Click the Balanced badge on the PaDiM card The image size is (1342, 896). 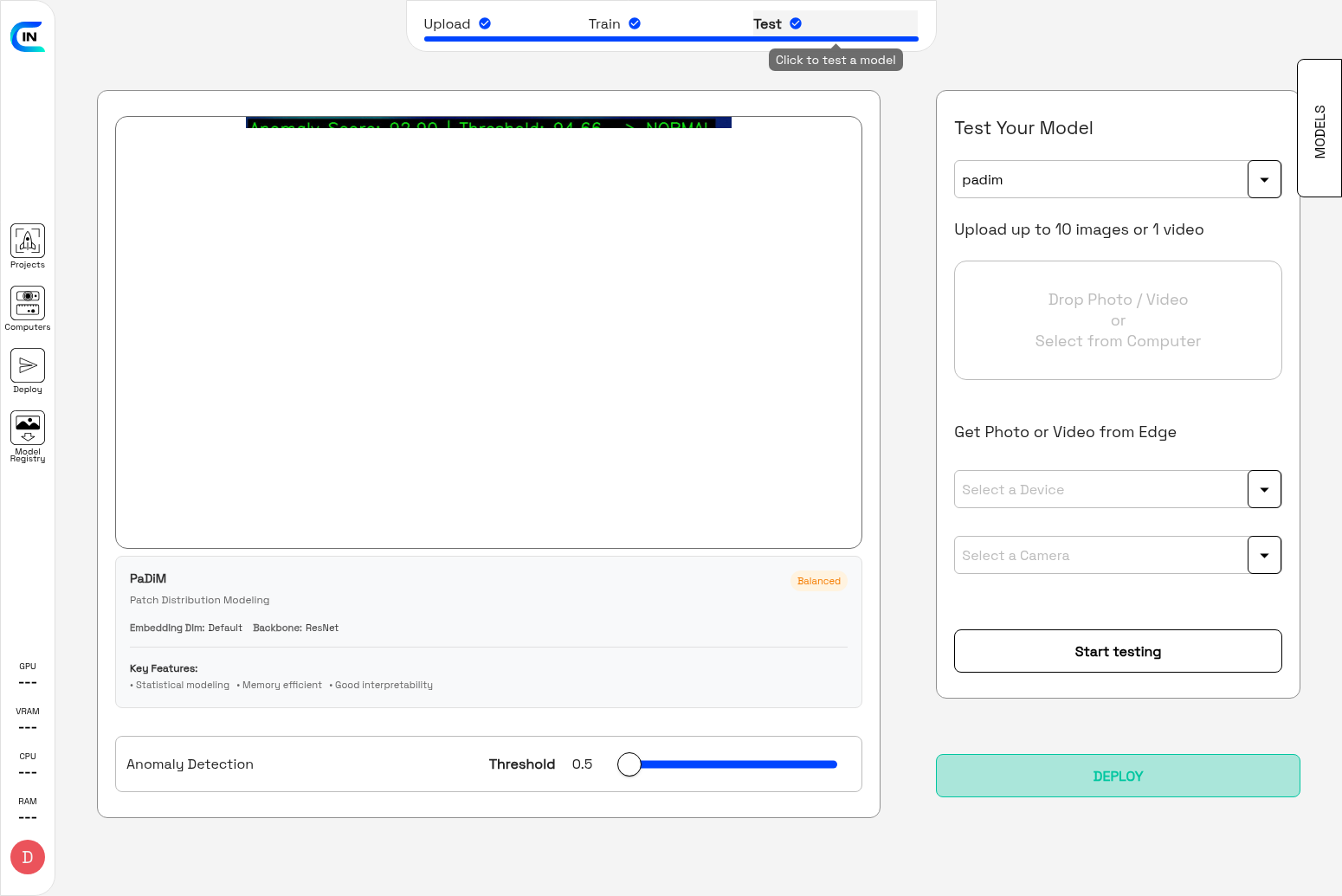[818, 581]
